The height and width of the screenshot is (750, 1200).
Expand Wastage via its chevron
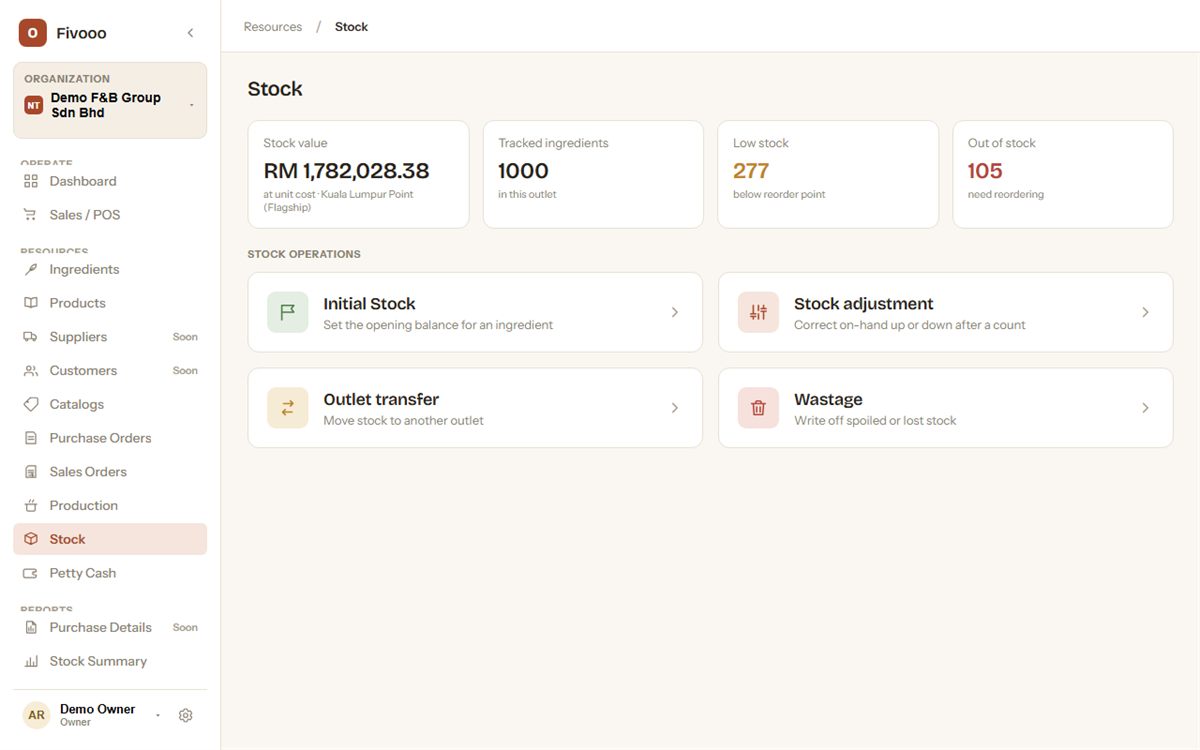tap(1145, 408)
